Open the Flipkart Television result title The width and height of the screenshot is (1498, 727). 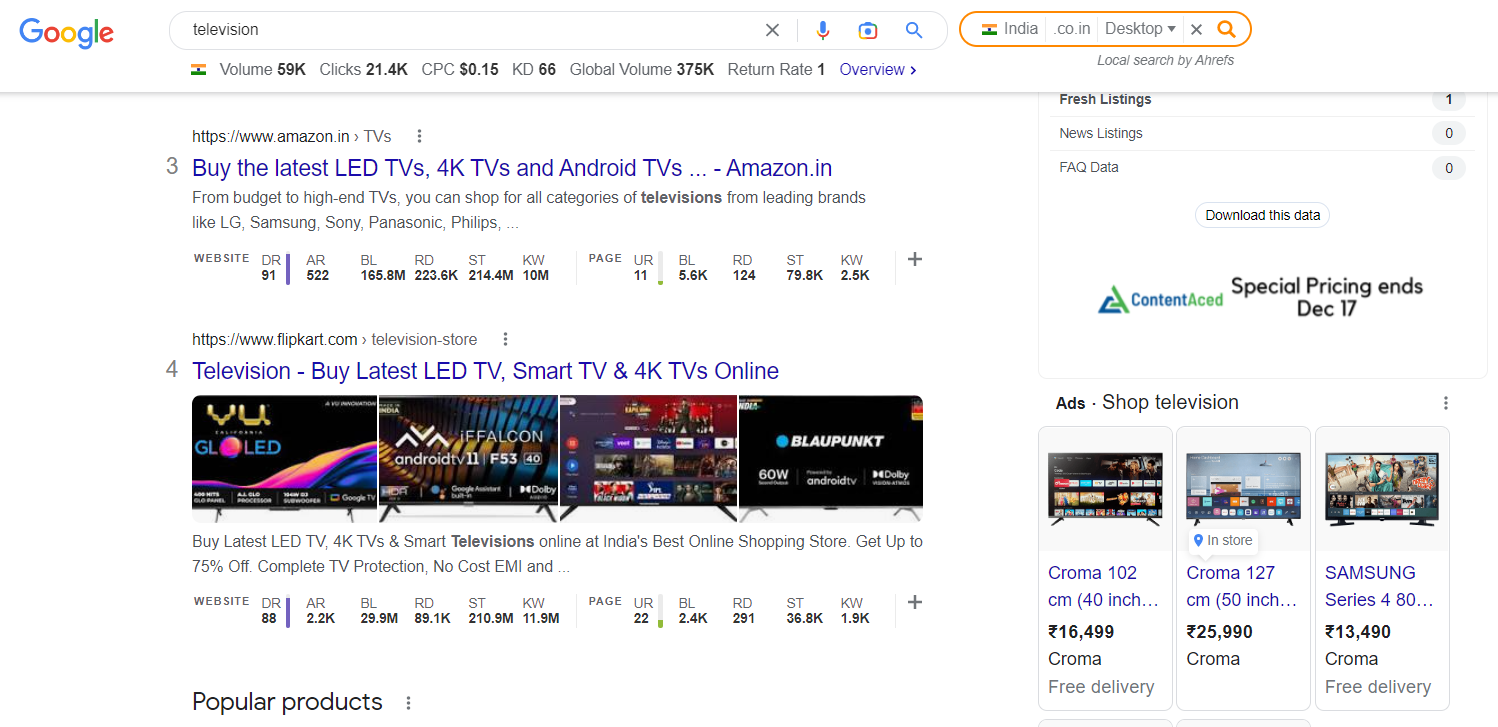coord(485,371)
